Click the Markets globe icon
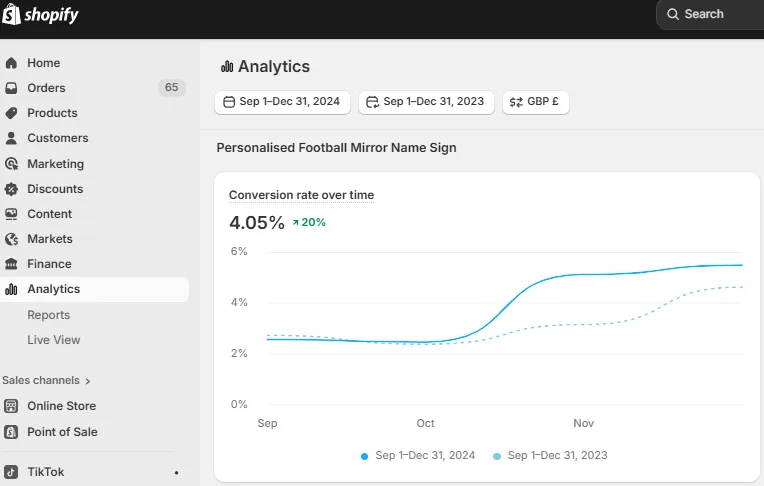The image size is (764, 486). click(x=11, y=239)
